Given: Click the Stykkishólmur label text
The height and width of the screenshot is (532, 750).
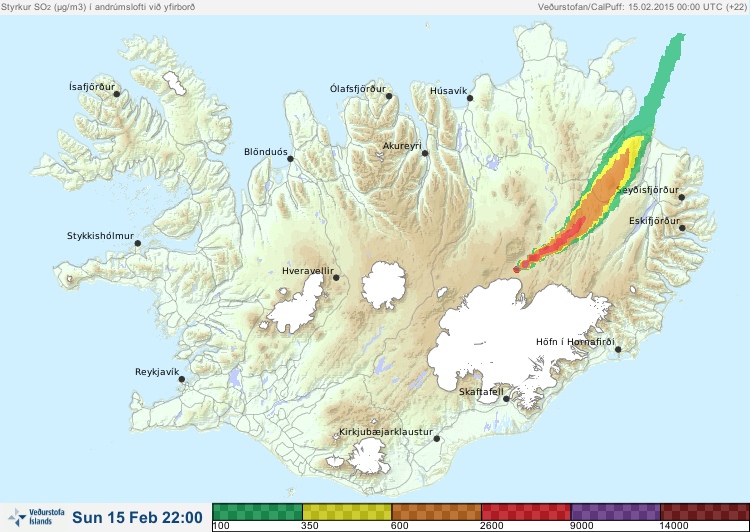Looking at the screenshot, I should click(x=100, y=236).
